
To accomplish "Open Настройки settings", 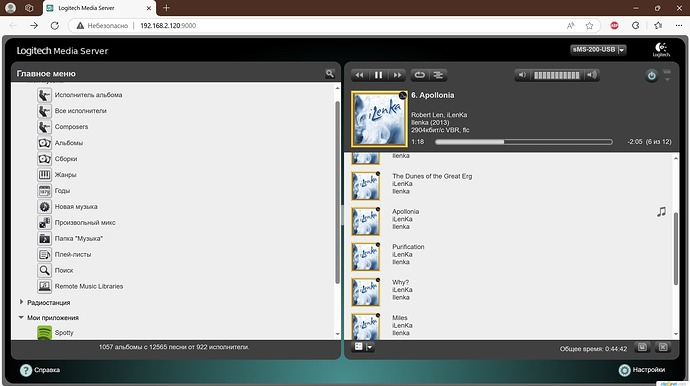I will coord(642,370).
